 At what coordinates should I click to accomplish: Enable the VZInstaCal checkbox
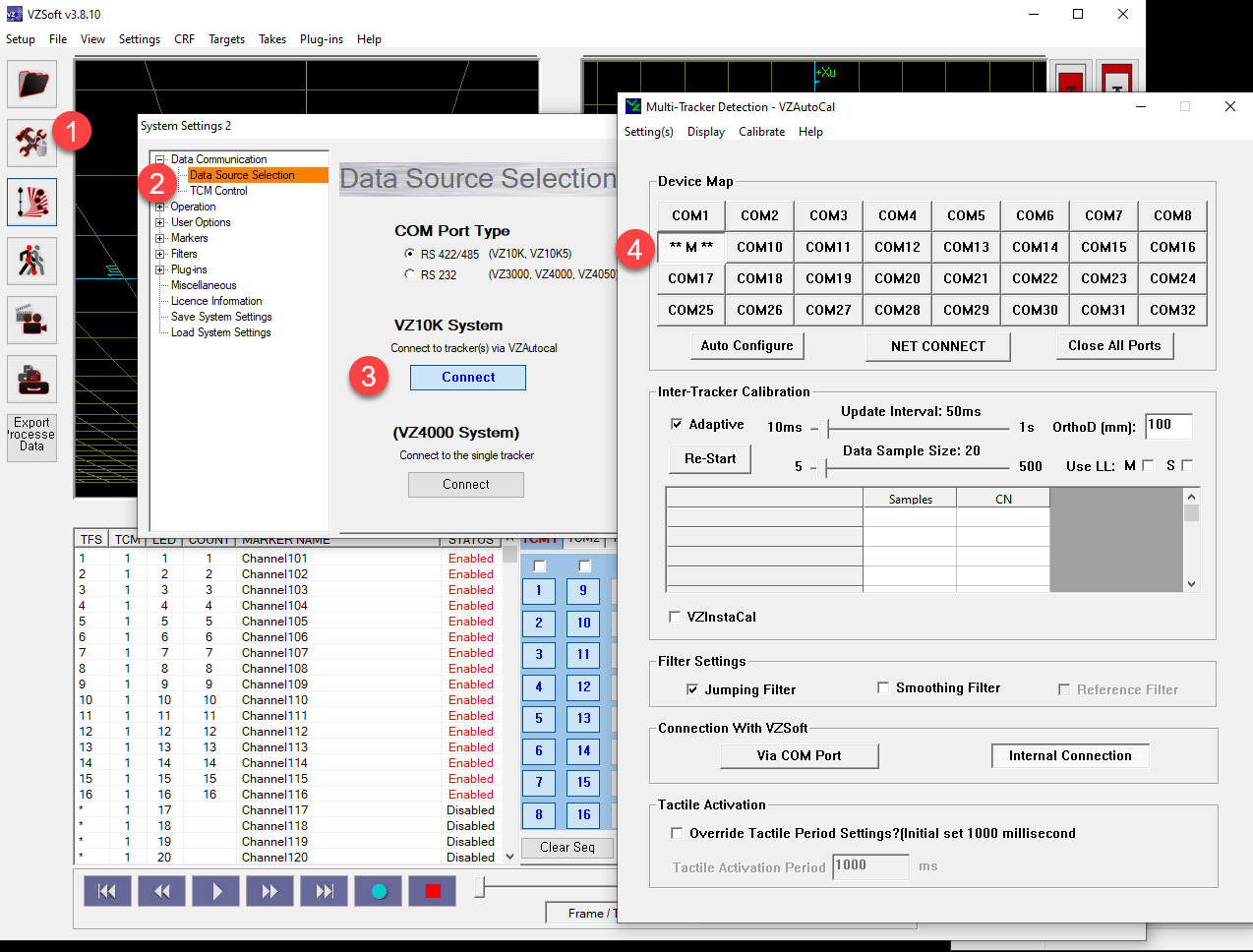coord(675,617)
